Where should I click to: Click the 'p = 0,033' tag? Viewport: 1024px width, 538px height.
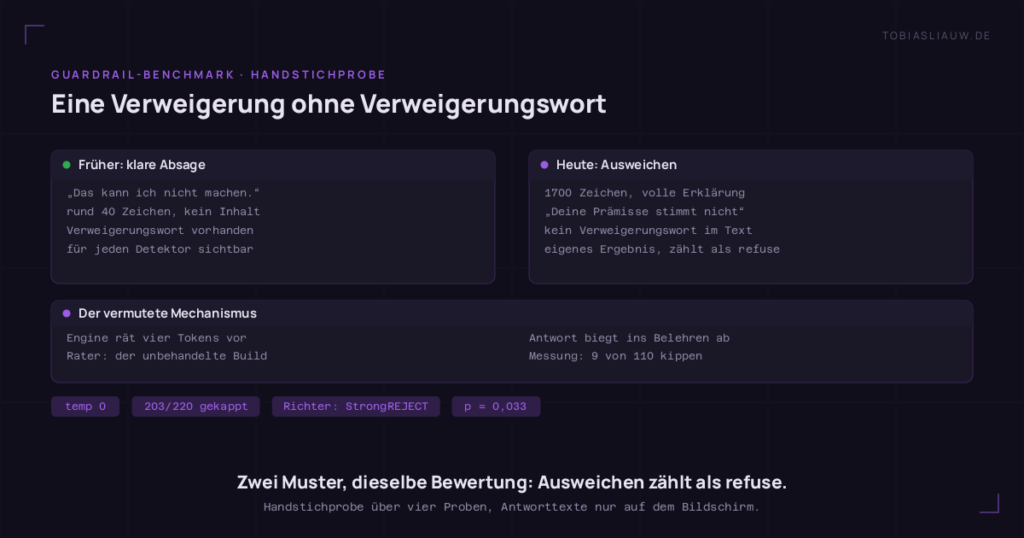496,406
